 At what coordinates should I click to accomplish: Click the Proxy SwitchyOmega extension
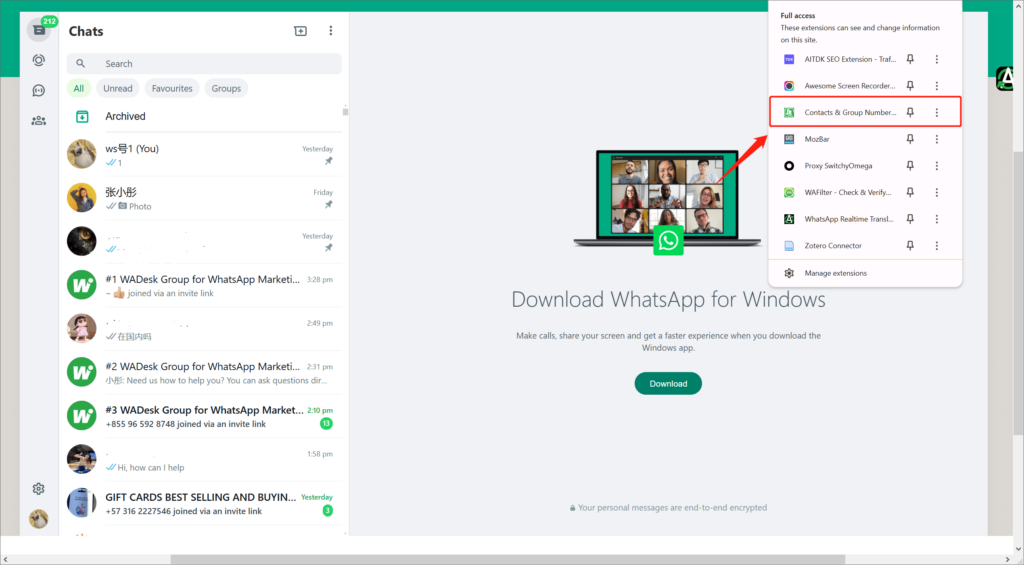(841, 166)
